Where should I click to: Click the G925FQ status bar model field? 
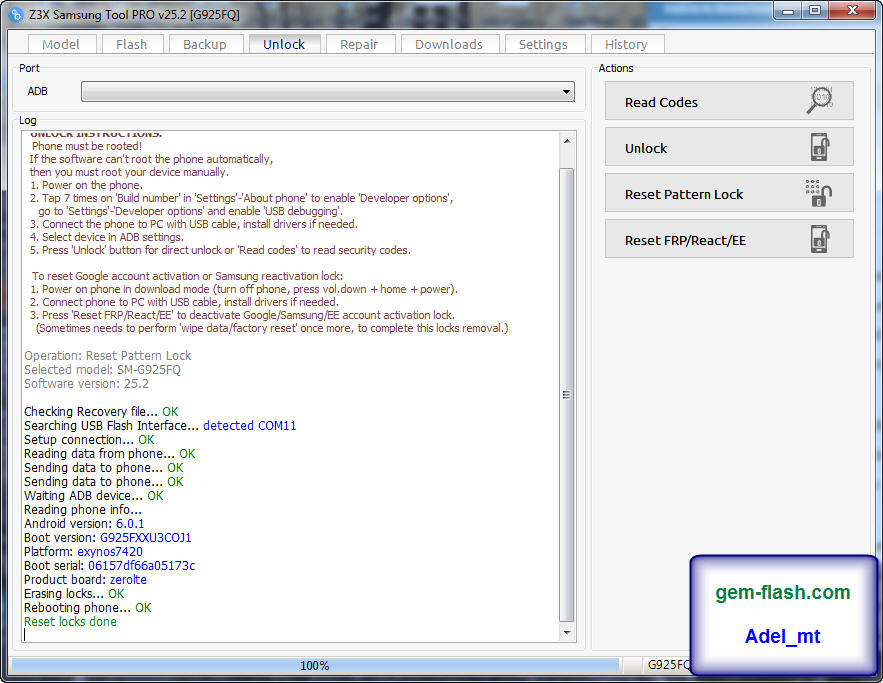668,665
